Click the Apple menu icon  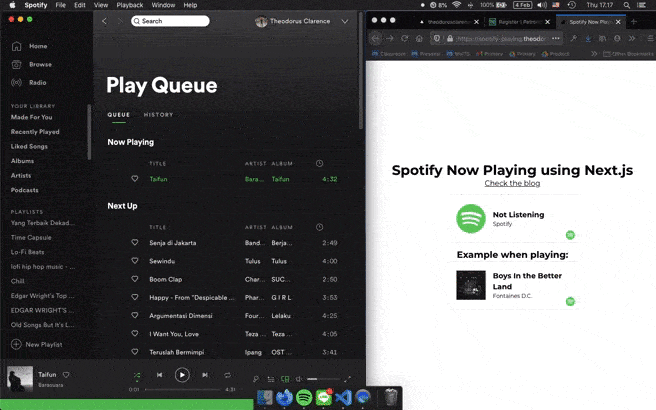point(12,5)
